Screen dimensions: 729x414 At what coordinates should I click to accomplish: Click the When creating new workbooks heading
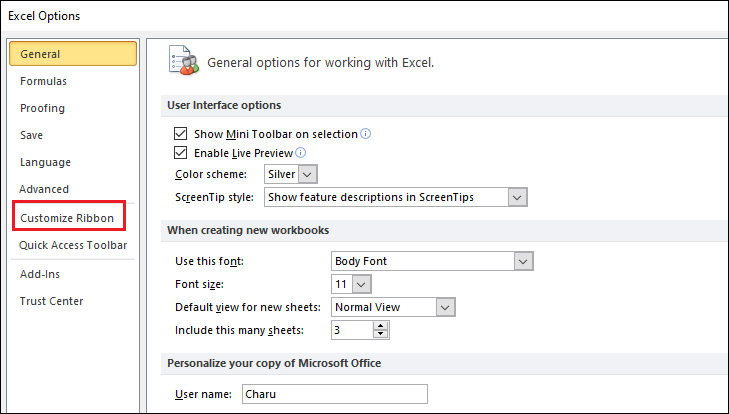[x=248, y=231]
